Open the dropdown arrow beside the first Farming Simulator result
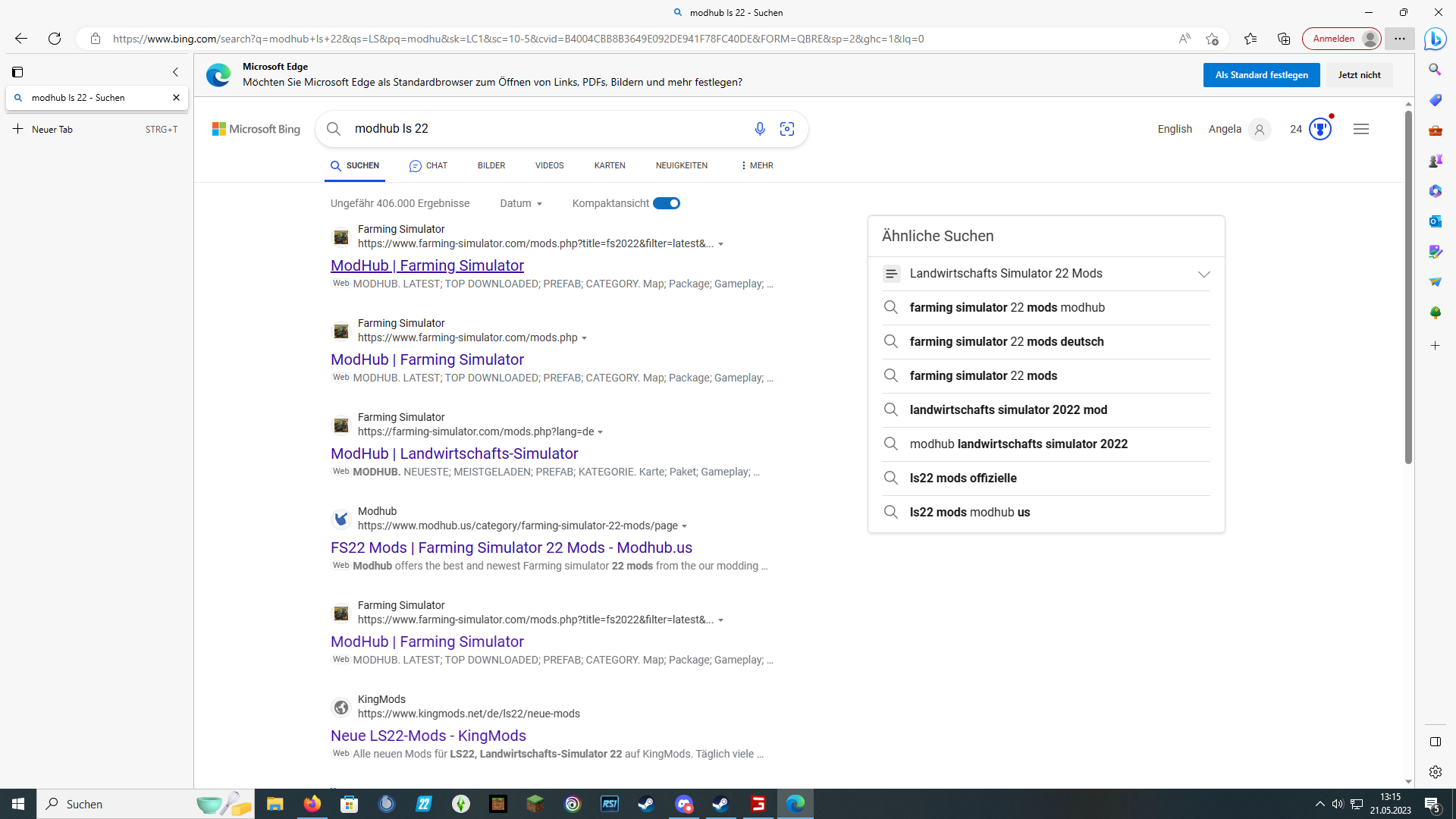Viewport: 1456px width, 819px height. point(720,244)
